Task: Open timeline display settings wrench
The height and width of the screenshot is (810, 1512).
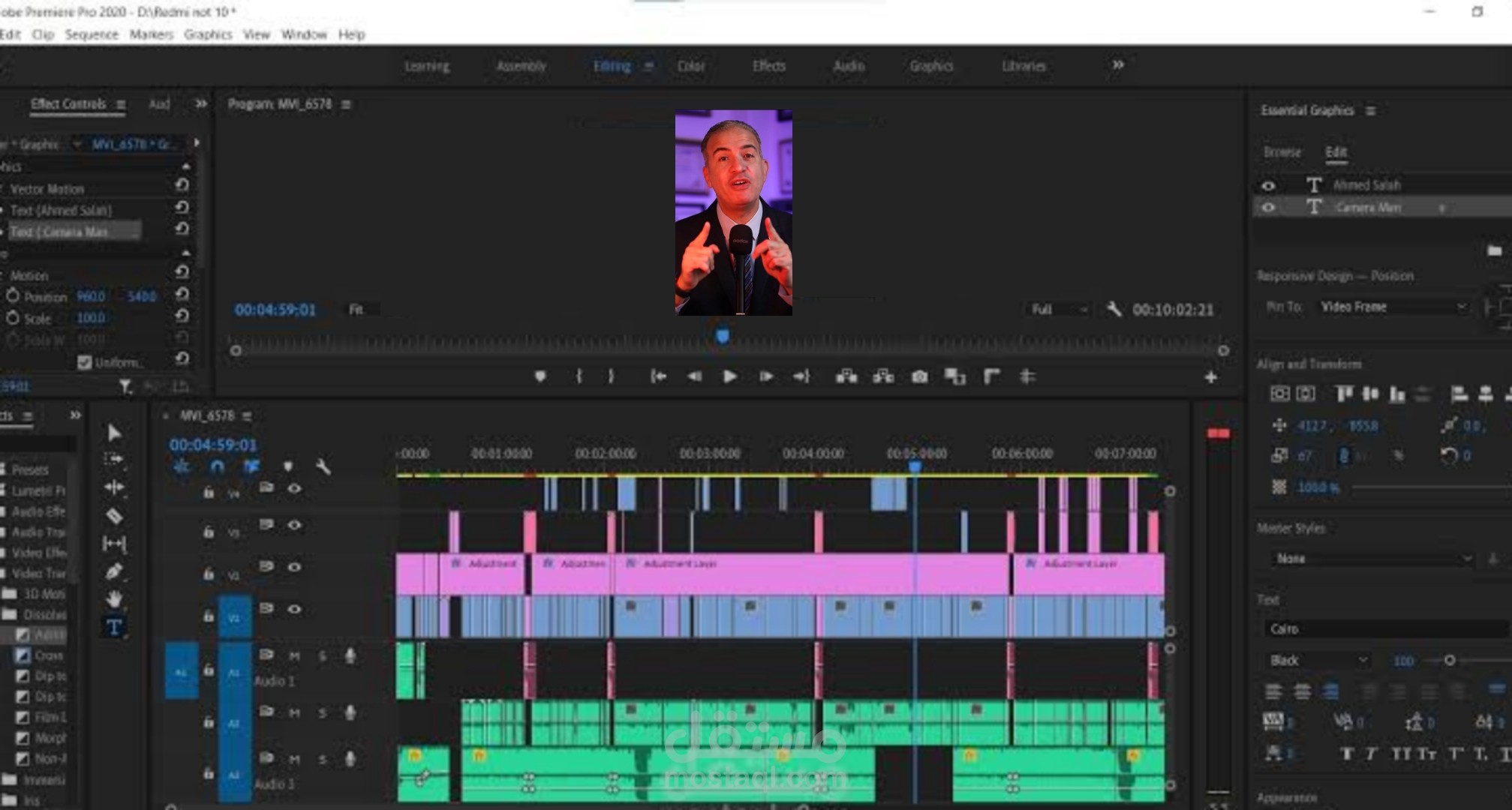Action: point(323,466)
